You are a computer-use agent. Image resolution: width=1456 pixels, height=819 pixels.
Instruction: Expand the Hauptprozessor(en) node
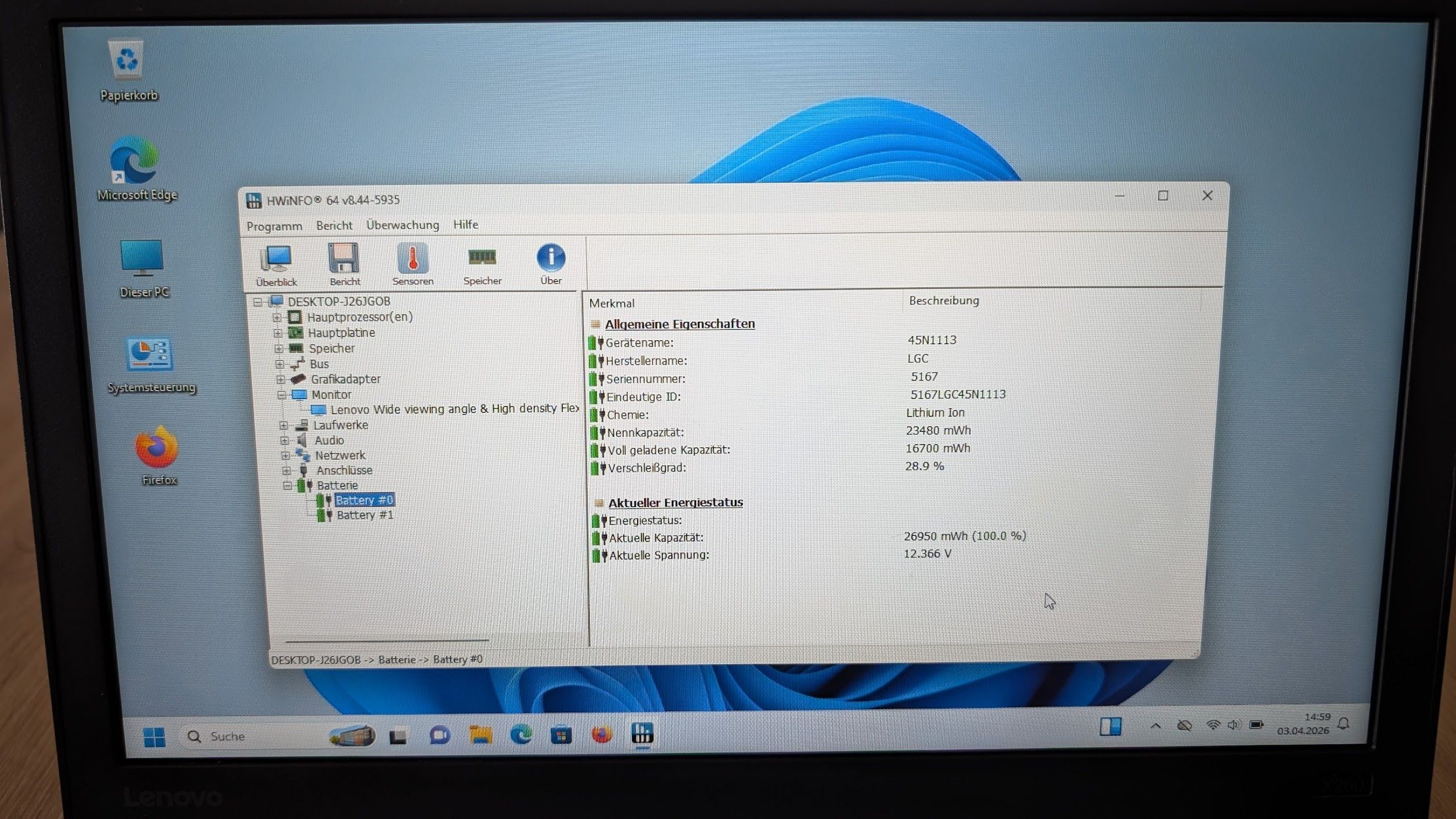point(277,318)
